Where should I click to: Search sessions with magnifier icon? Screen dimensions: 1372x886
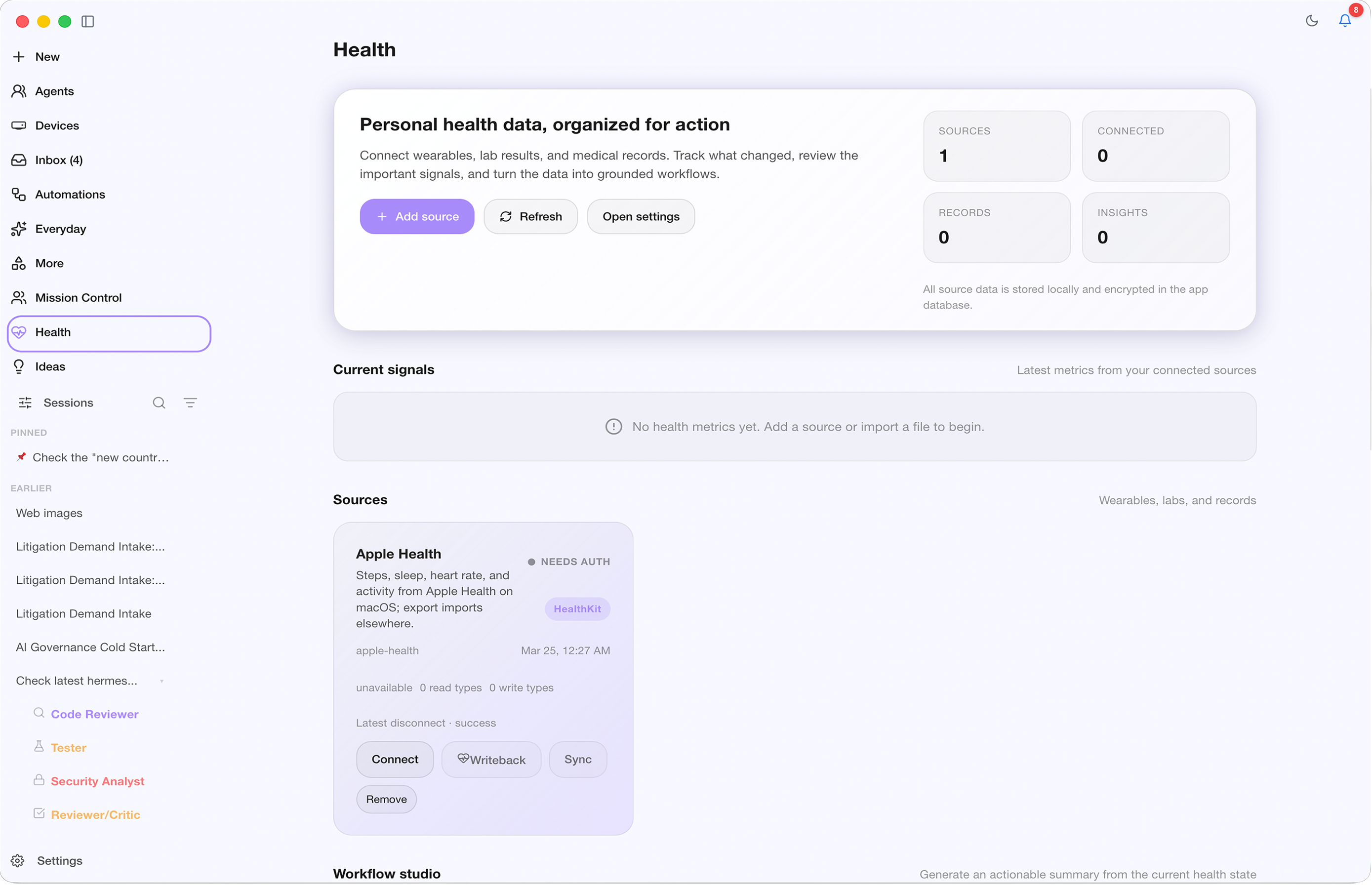click(x=160, y=403)
